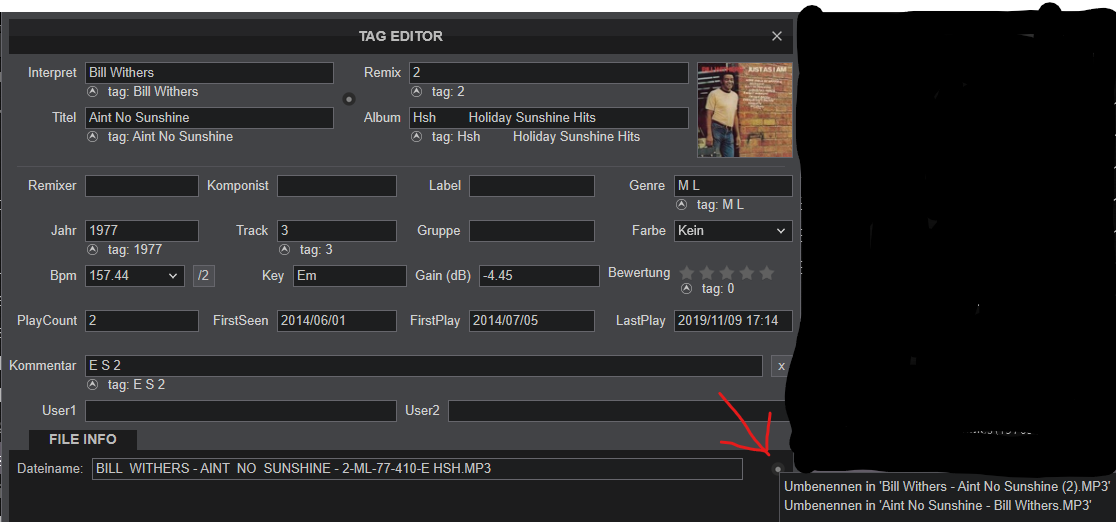Click the LastPlay field 2019/11/09 17:14

click(x=733, y=320)
